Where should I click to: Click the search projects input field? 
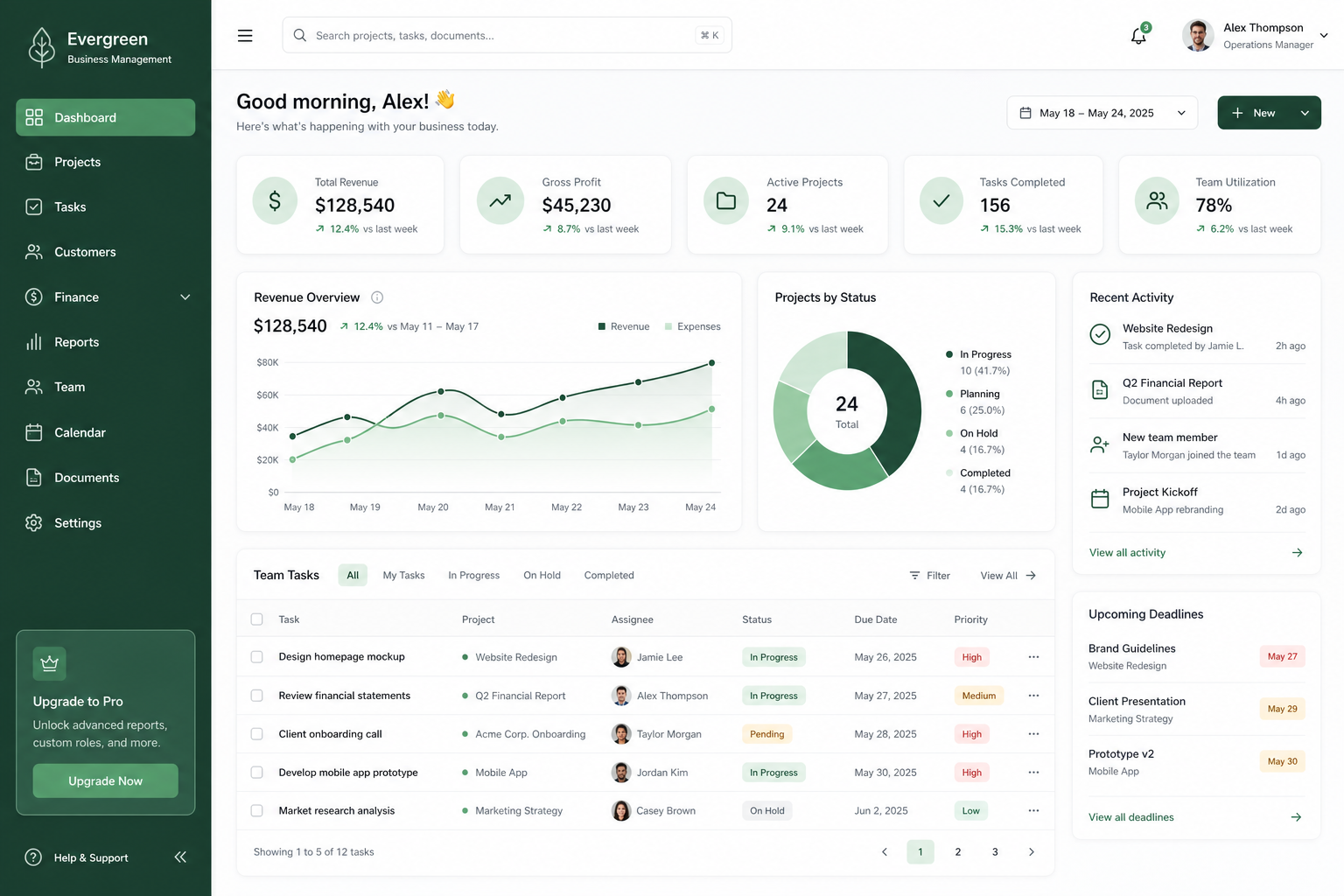coord(507,35)
